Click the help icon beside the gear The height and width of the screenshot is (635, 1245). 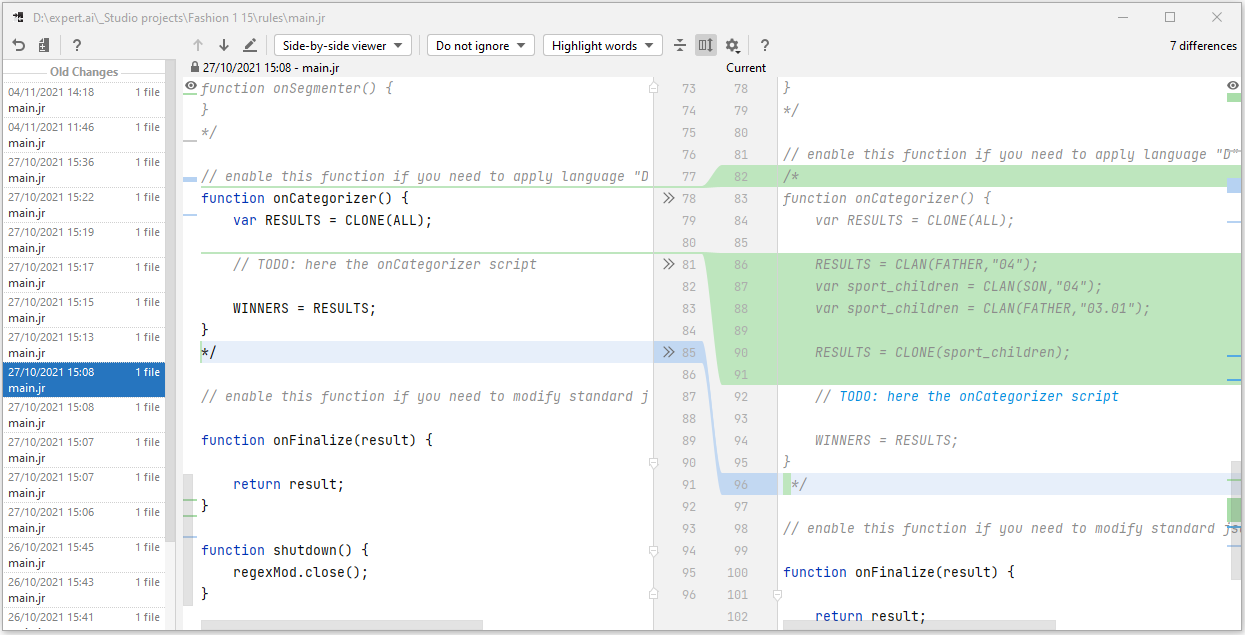click(765, 45)
